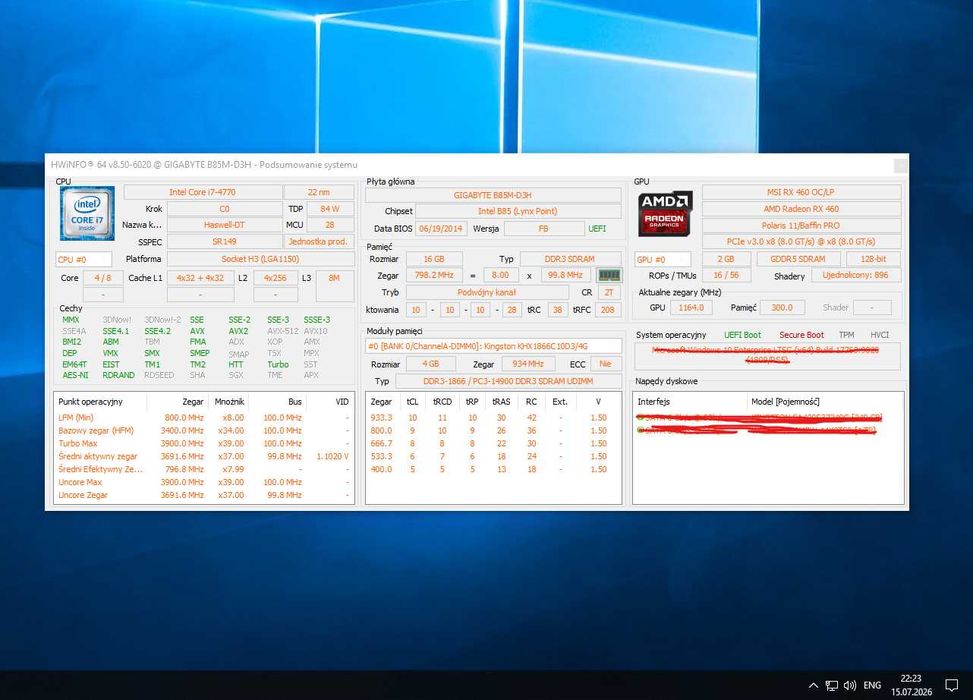The image size is (973, 700).
Task: Select the Uncore Zegar row
Action: coord(204,495)
